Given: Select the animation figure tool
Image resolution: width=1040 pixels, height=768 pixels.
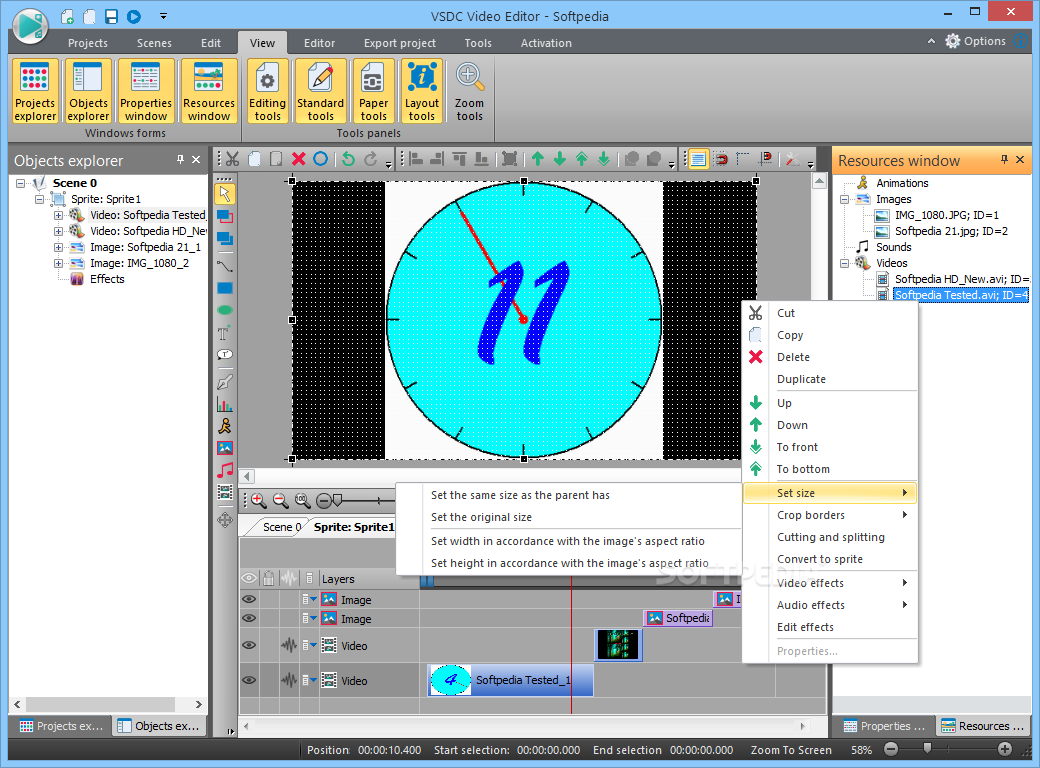Looking at the screenshot, I should 225,426.
